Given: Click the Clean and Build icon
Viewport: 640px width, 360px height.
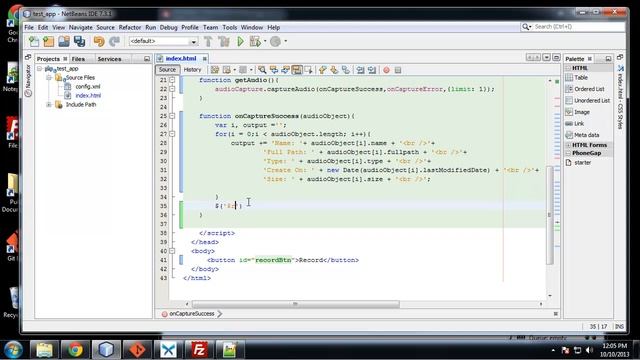Looking at the screenshot, I should pyautogui.click(x=224, y=41).
